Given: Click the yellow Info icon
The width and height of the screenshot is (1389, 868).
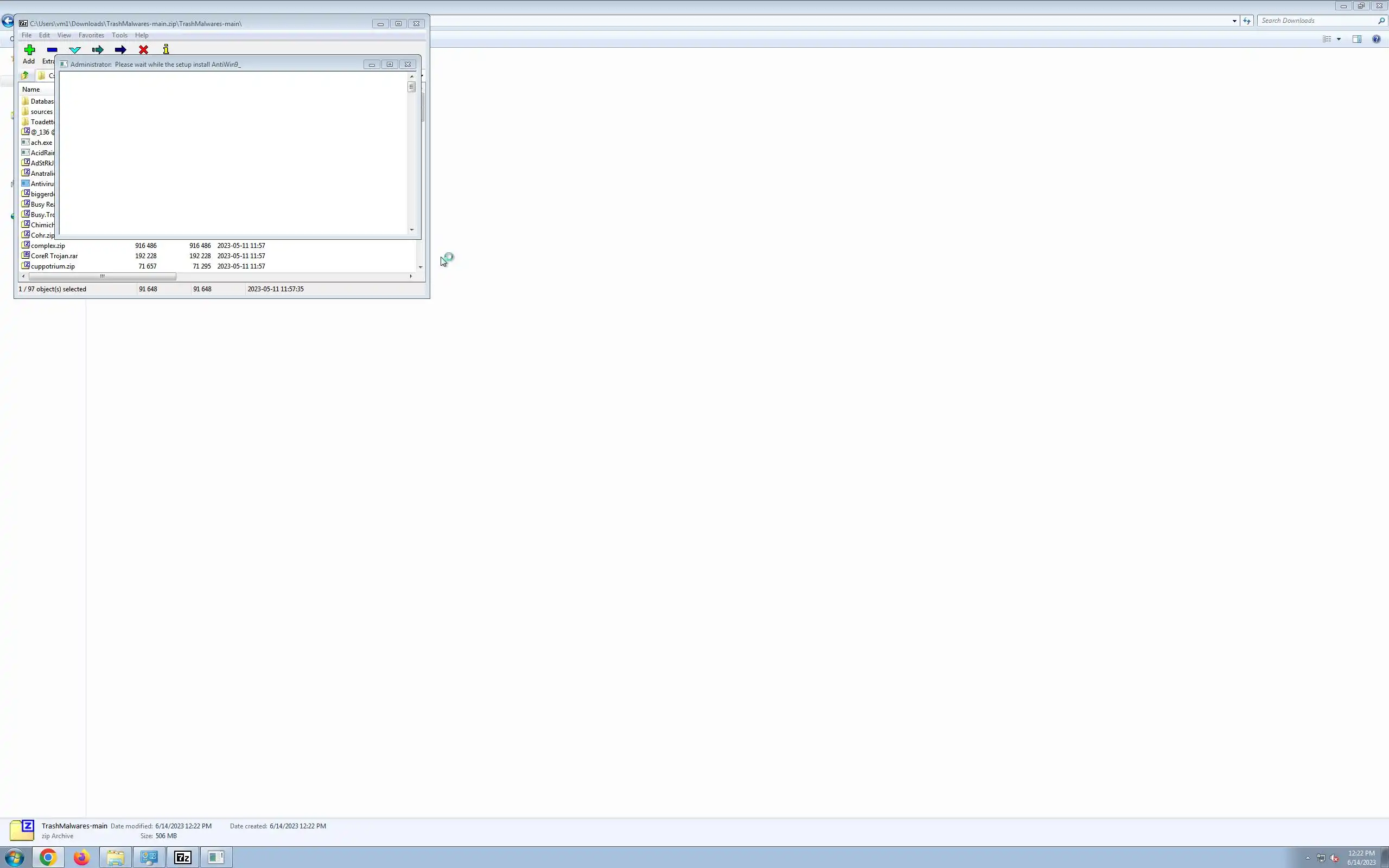Looking at the screenshot, I should (166, 50).
